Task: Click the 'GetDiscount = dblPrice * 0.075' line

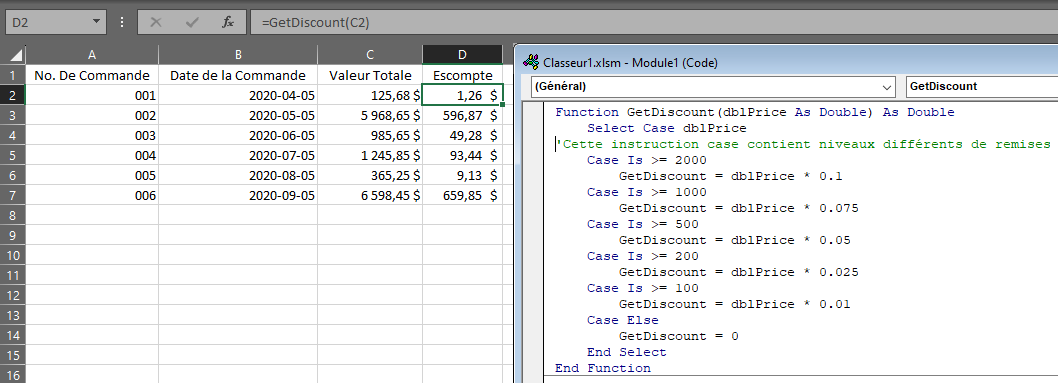Action: tap(739, 208)
